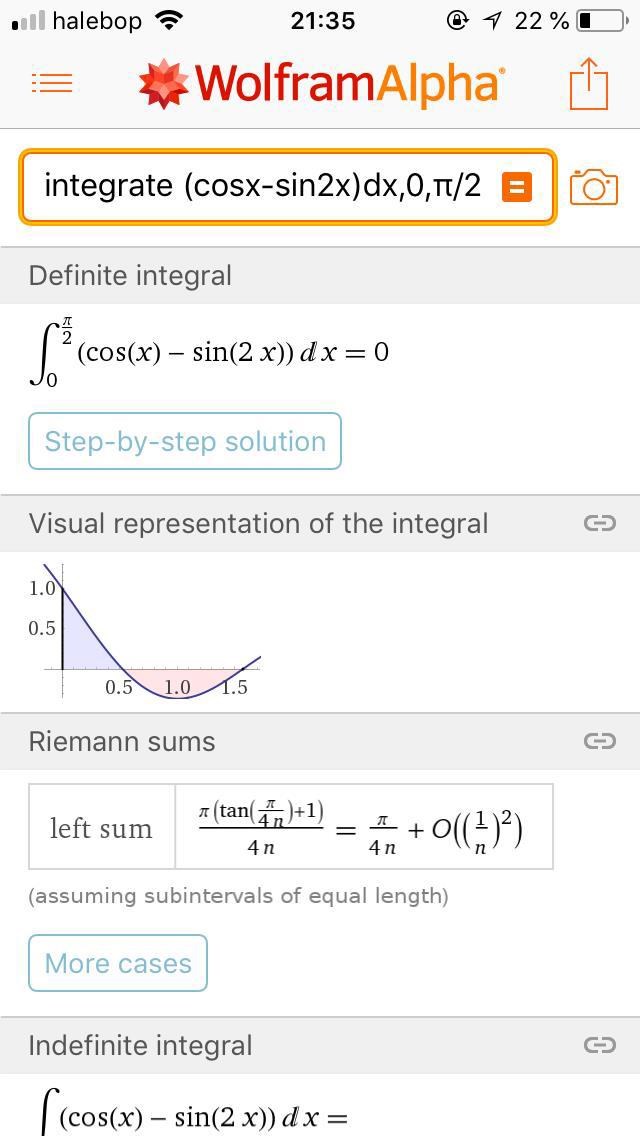Tap the battery indicator in status bar

[x=598, y=20]
